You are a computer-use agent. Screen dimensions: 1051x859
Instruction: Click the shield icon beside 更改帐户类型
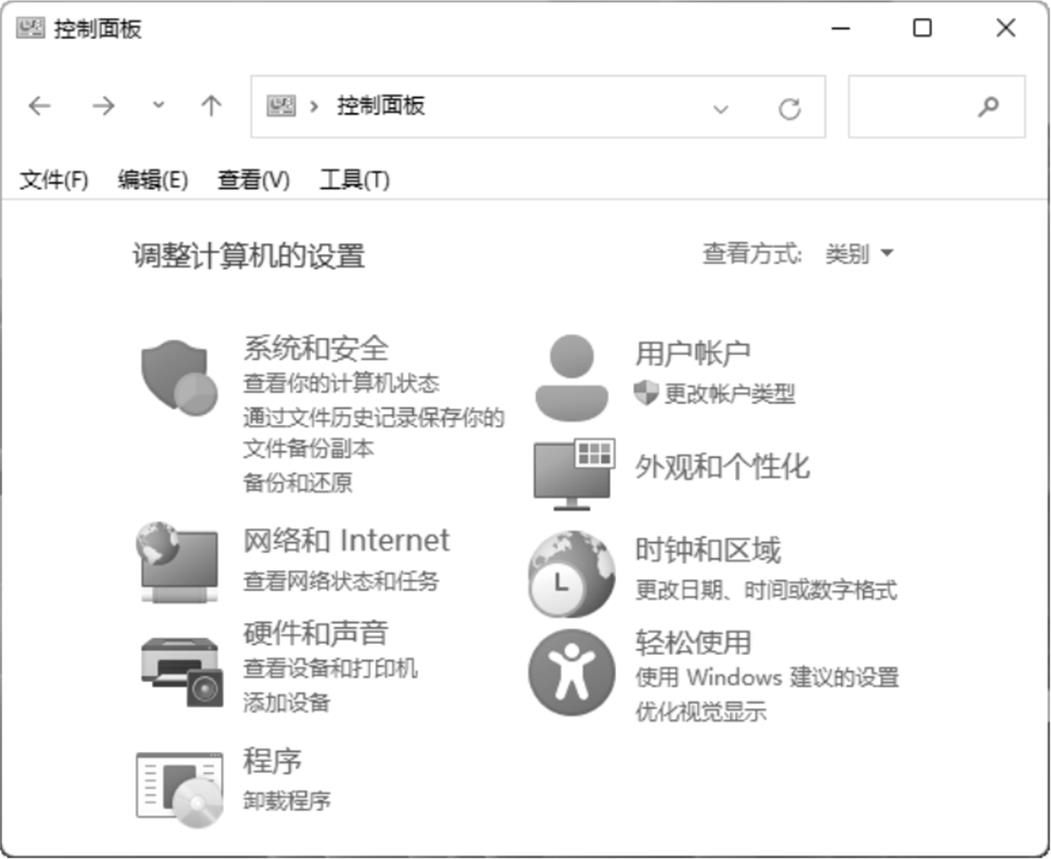pyautogui.click(x=646, y=393)
